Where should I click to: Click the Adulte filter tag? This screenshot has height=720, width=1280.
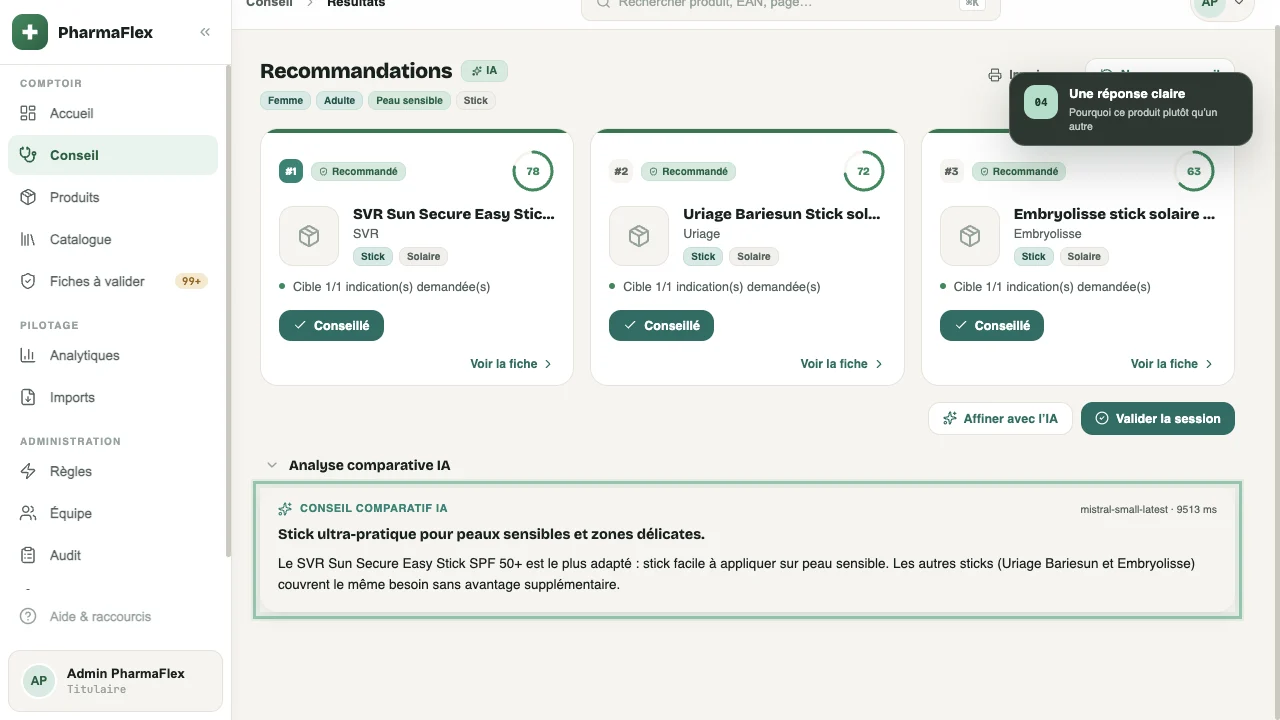click(339, 100)
